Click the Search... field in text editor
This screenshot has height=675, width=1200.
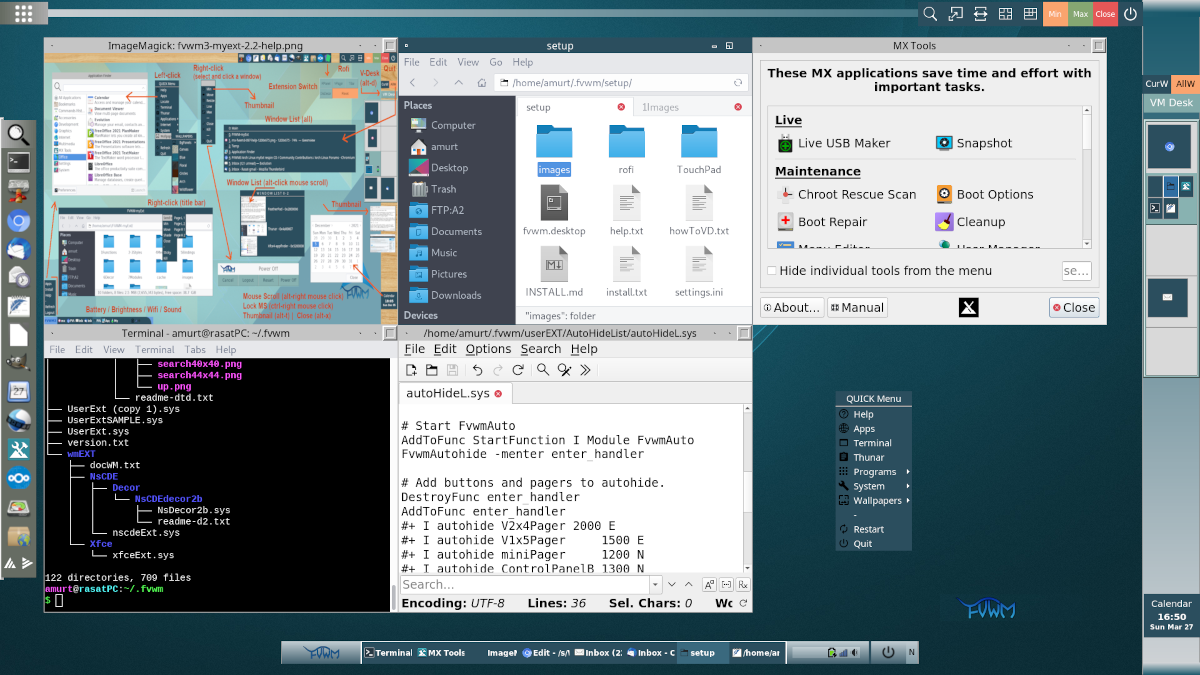click(x=523, y=585)
